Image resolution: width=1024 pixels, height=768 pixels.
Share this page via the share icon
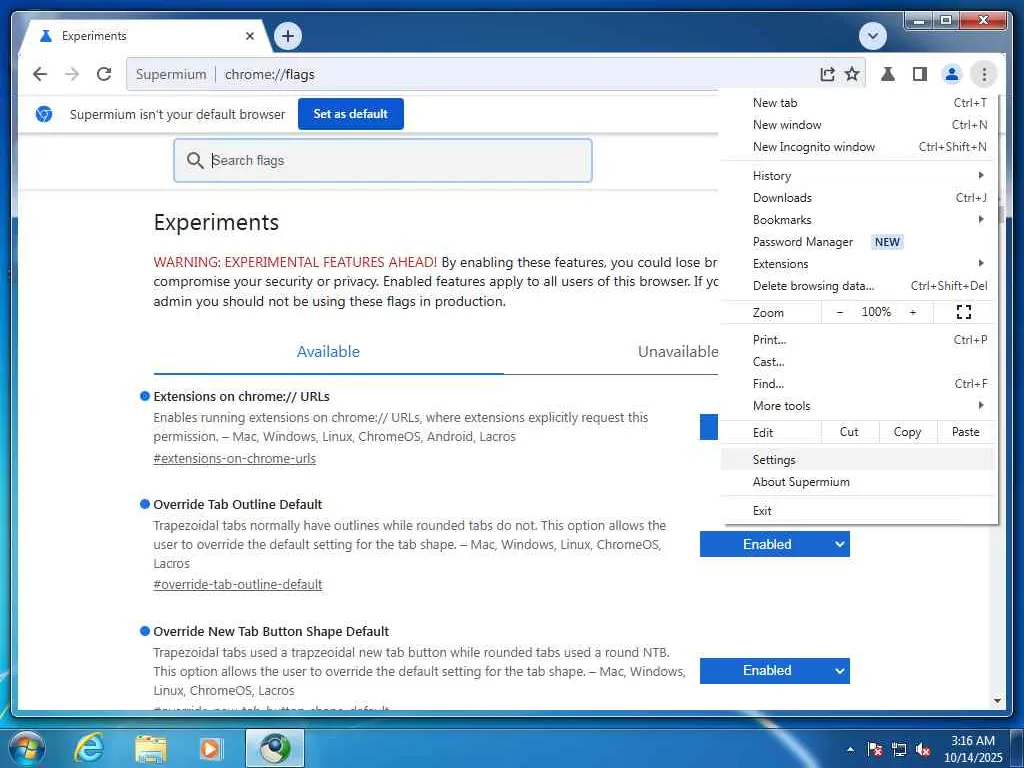click(827, 74)
